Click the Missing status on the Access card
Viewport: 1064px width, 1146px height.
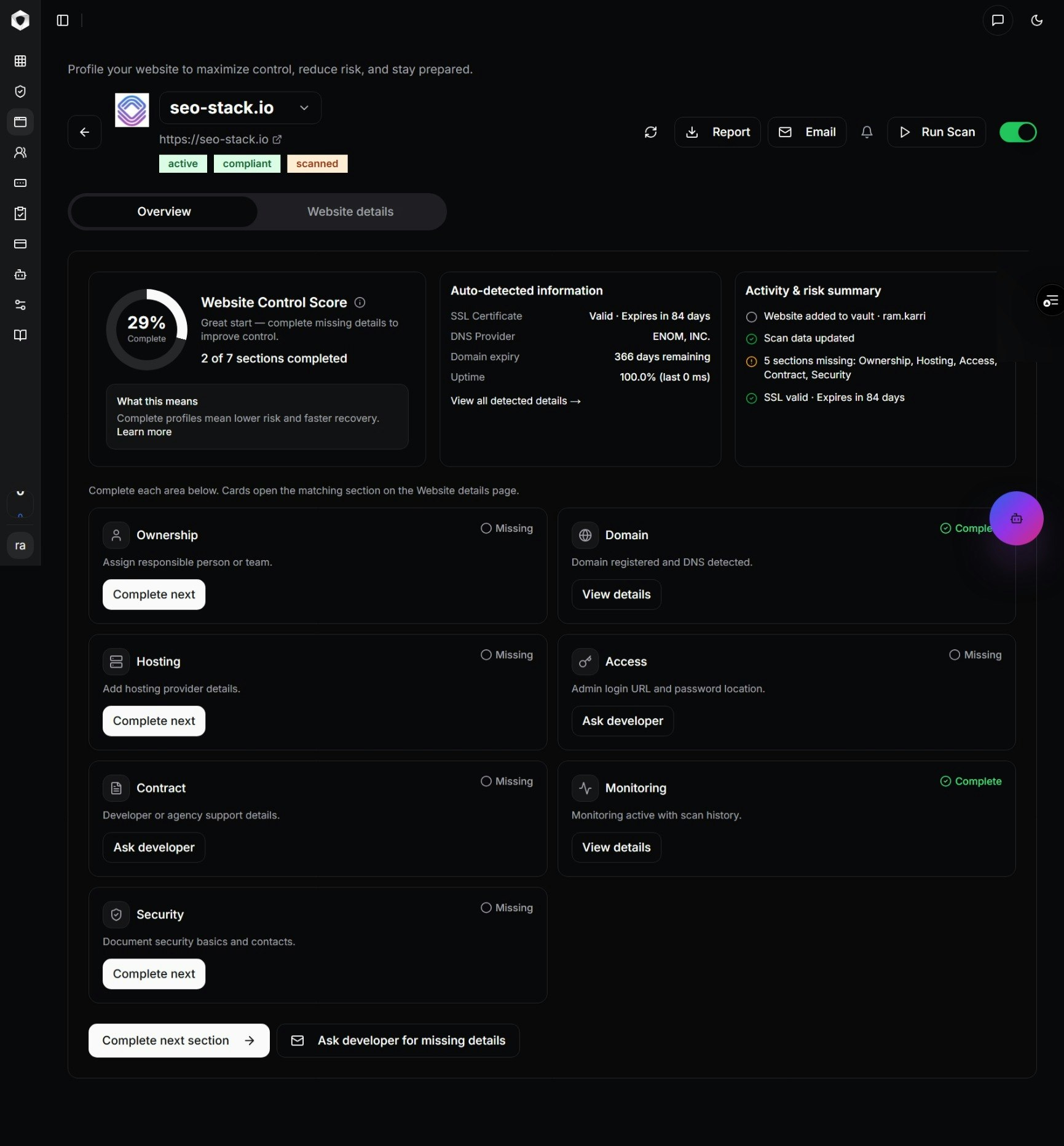click(975, 655)
